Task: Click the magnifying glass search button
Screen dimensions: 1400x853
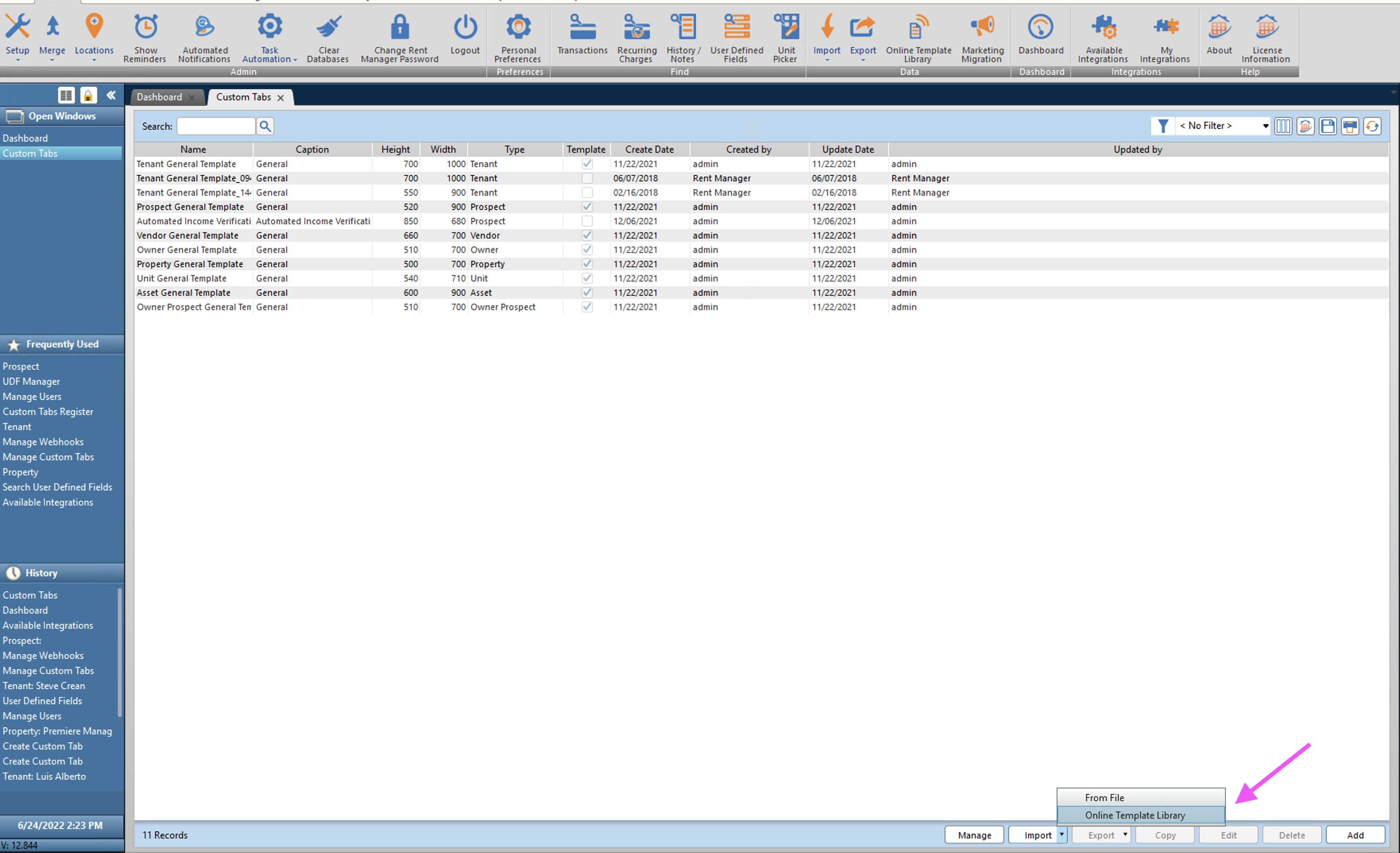Action: tap(265, 126)
